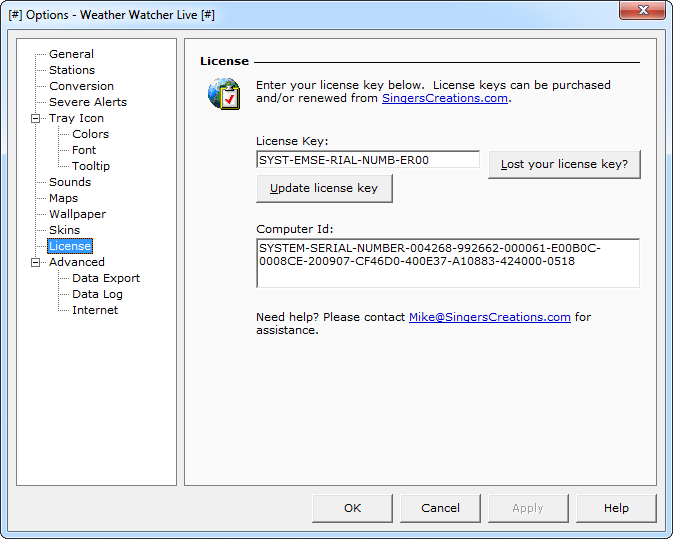Click the License clipboard globe icon
The height and width of the screenshot is (539, 673).
pos(224,93)
